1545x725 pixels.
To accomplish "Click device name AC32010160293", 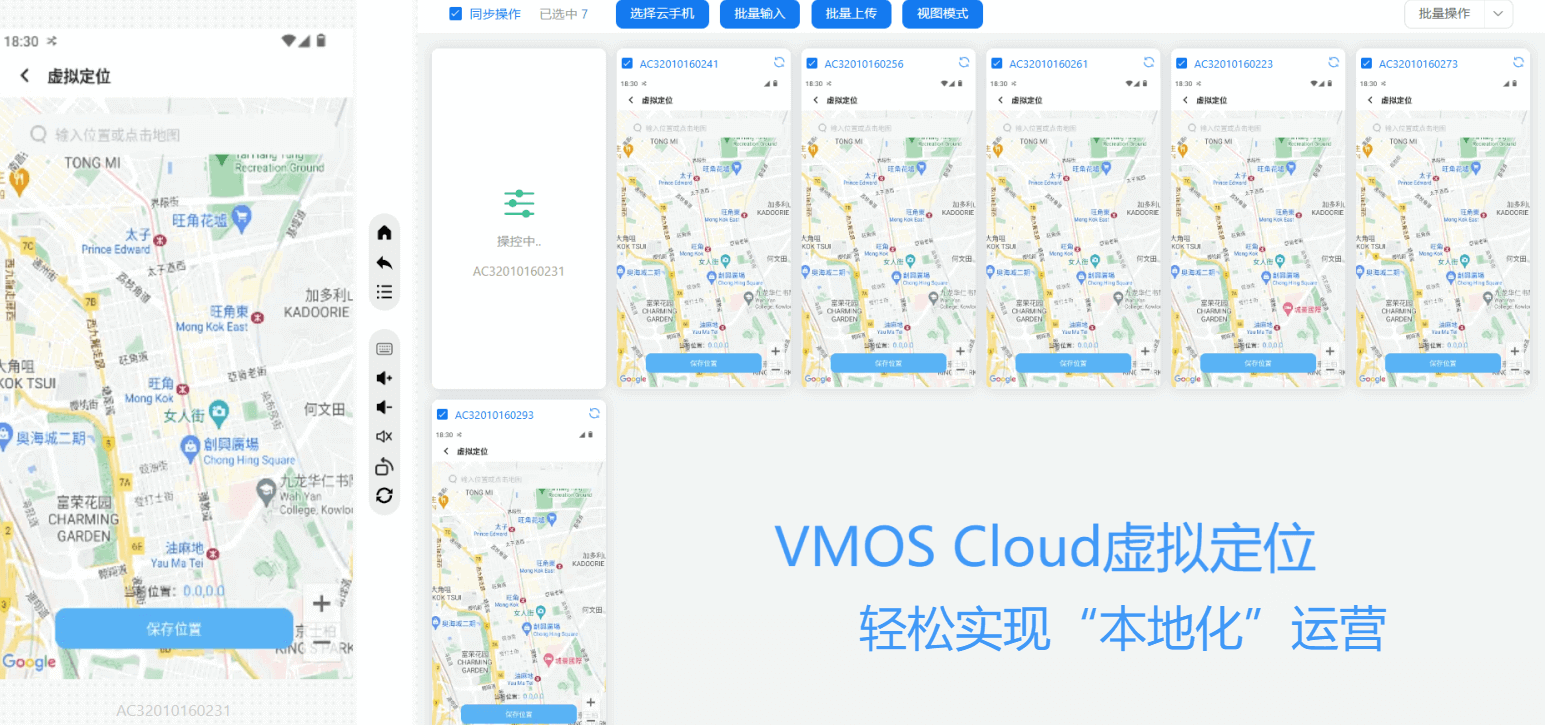I will click(x=494, y=415).
